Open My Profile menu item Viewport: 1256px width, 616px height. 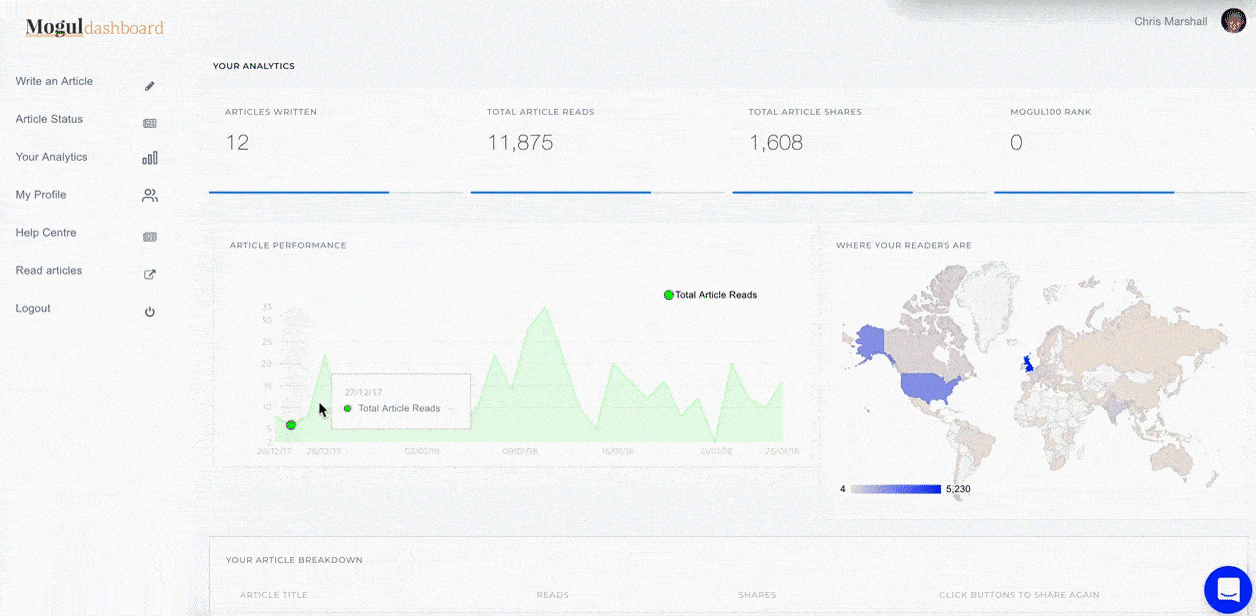[41, 195]
